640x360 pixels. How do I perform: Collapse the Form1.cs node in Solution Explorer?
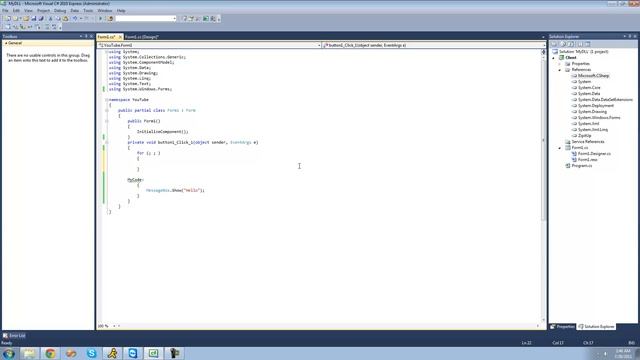click(x=560, y=148)
